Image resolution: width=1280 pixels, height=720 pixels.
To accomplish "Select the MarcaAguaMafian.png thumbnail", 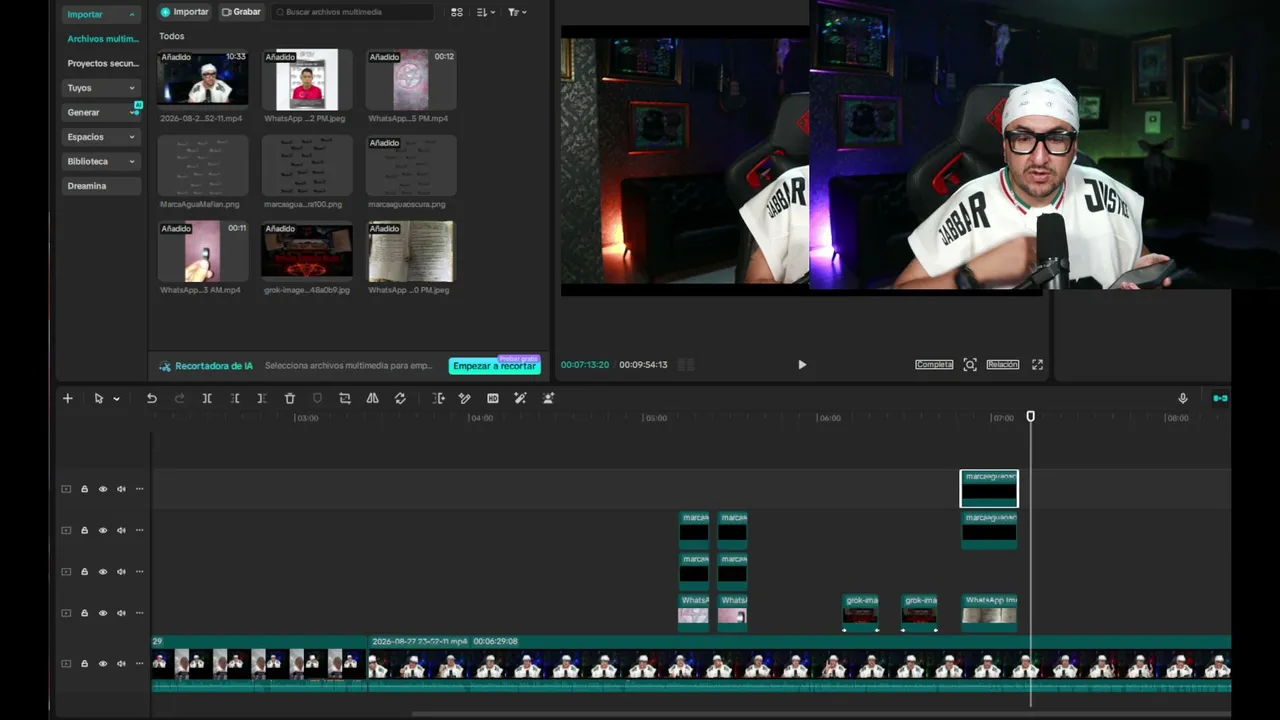I will [x=203, y=166].
